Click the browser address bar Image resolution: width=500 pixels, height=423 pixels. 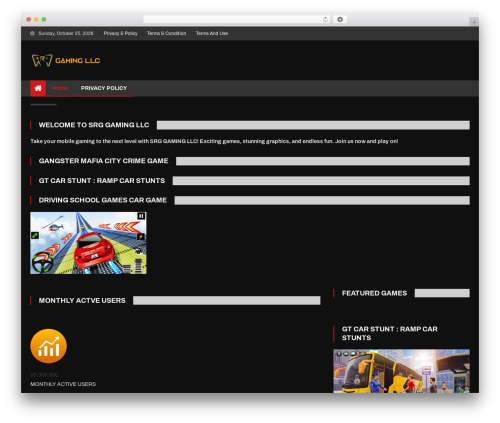237,19
